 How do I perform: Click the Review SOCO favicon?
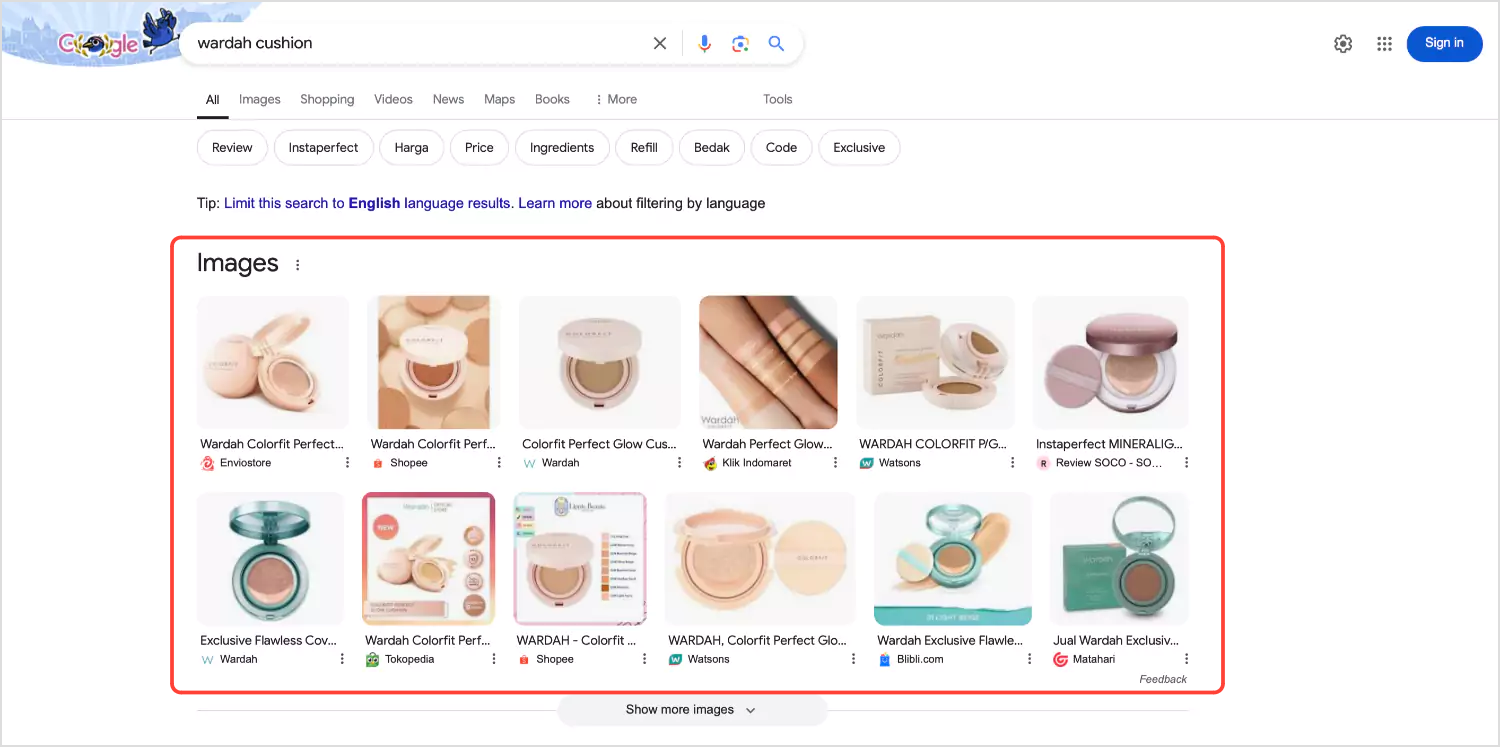click(1044, 463)
